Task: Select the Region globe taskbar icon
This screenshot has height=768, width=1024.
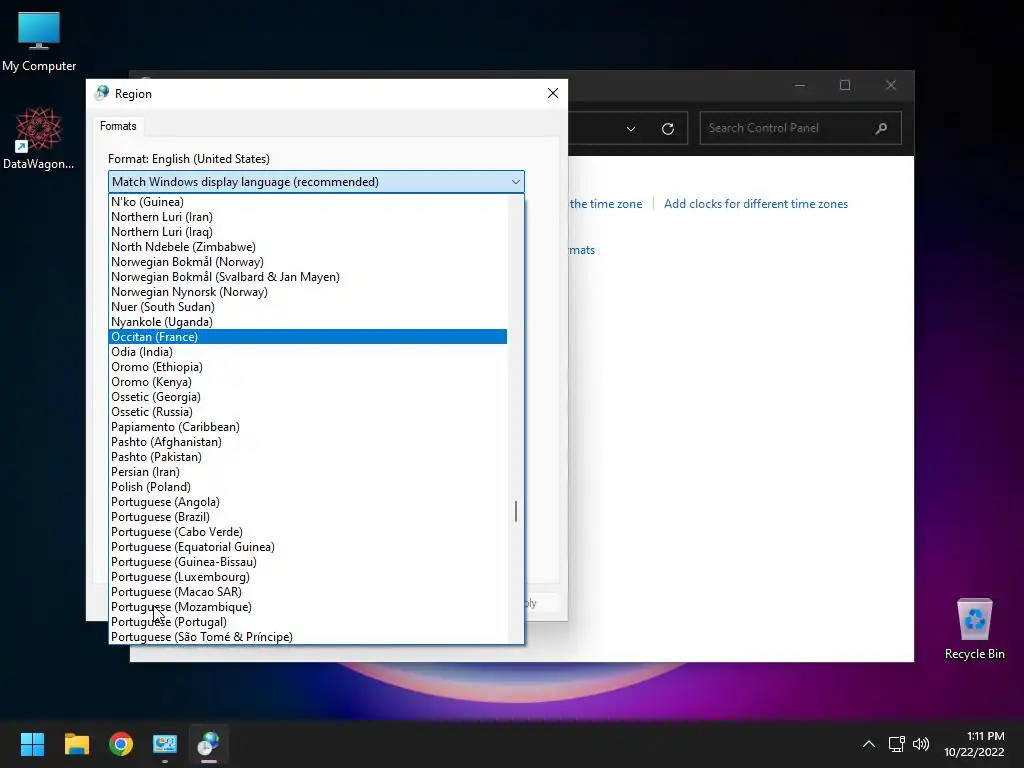Action: point(209,744)
